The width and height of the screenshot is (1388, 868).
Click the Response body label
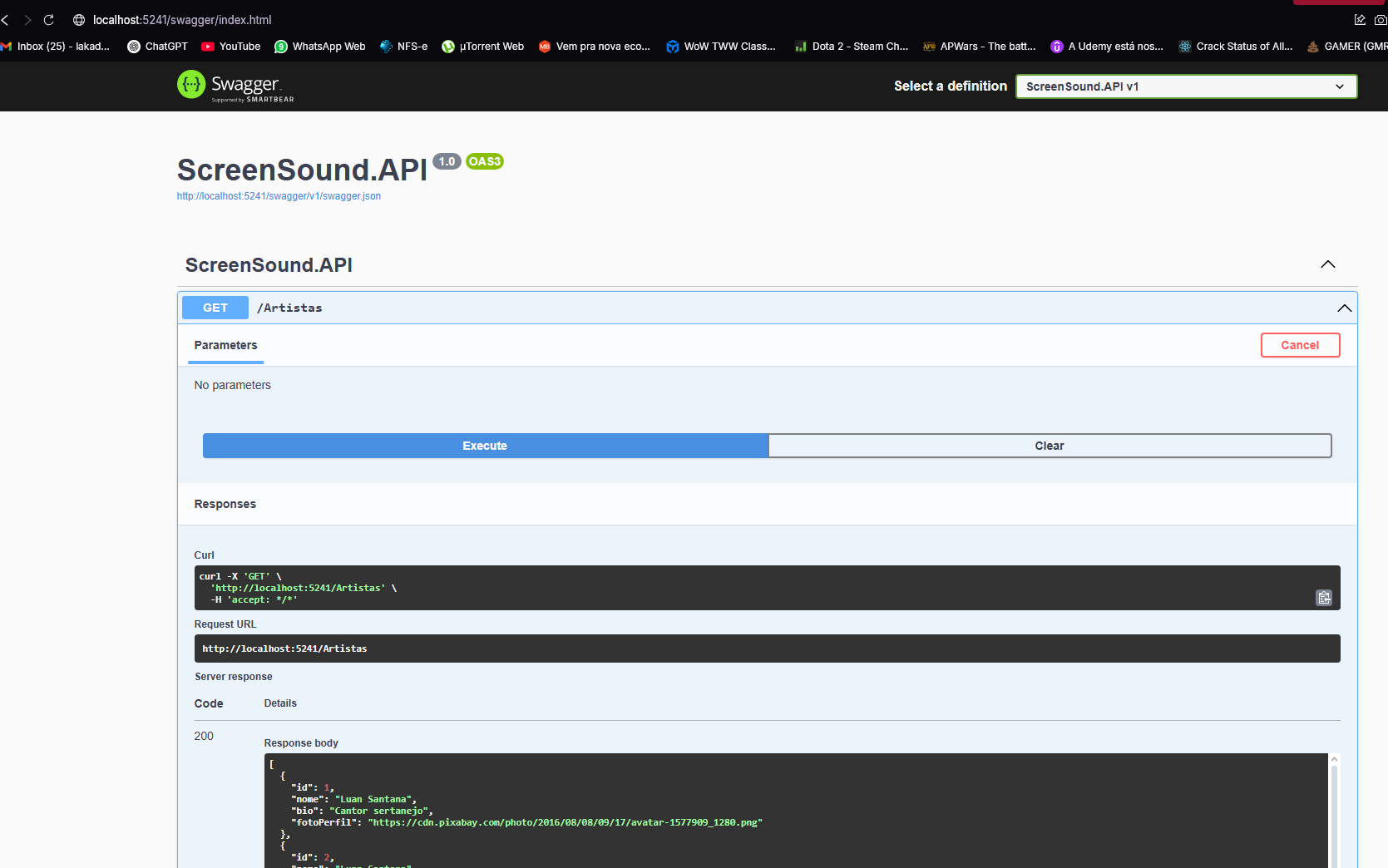301,743
